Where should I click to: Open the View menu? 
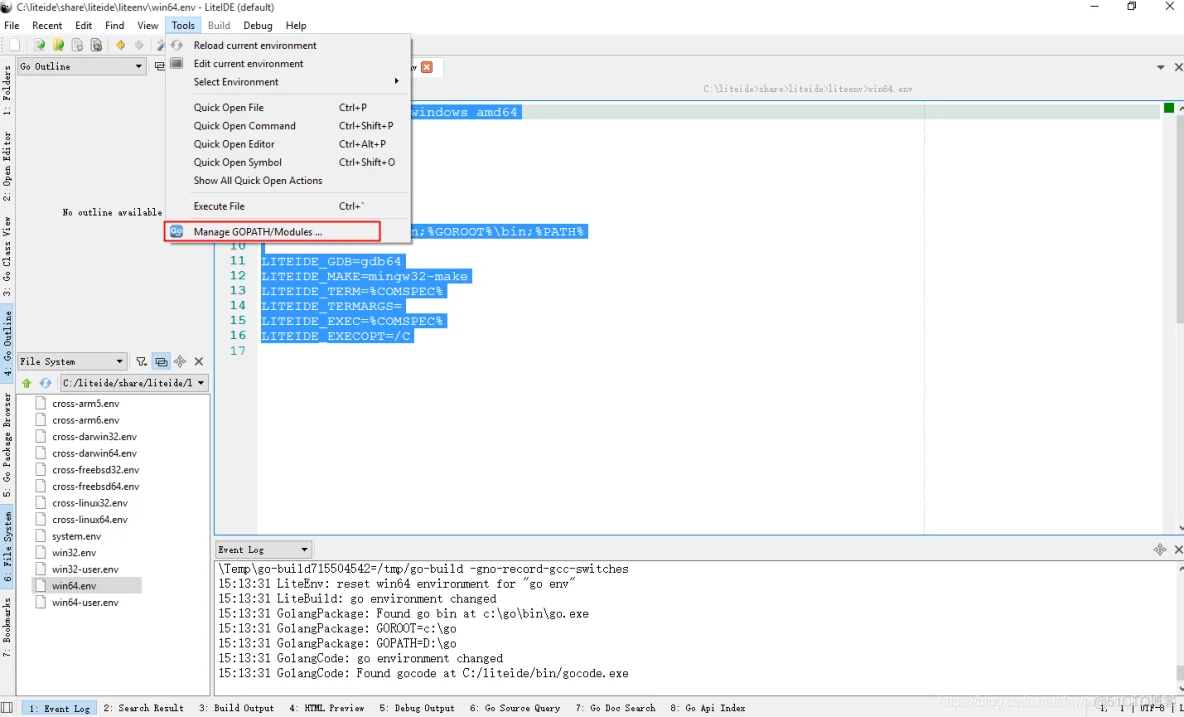click(148, 25)
